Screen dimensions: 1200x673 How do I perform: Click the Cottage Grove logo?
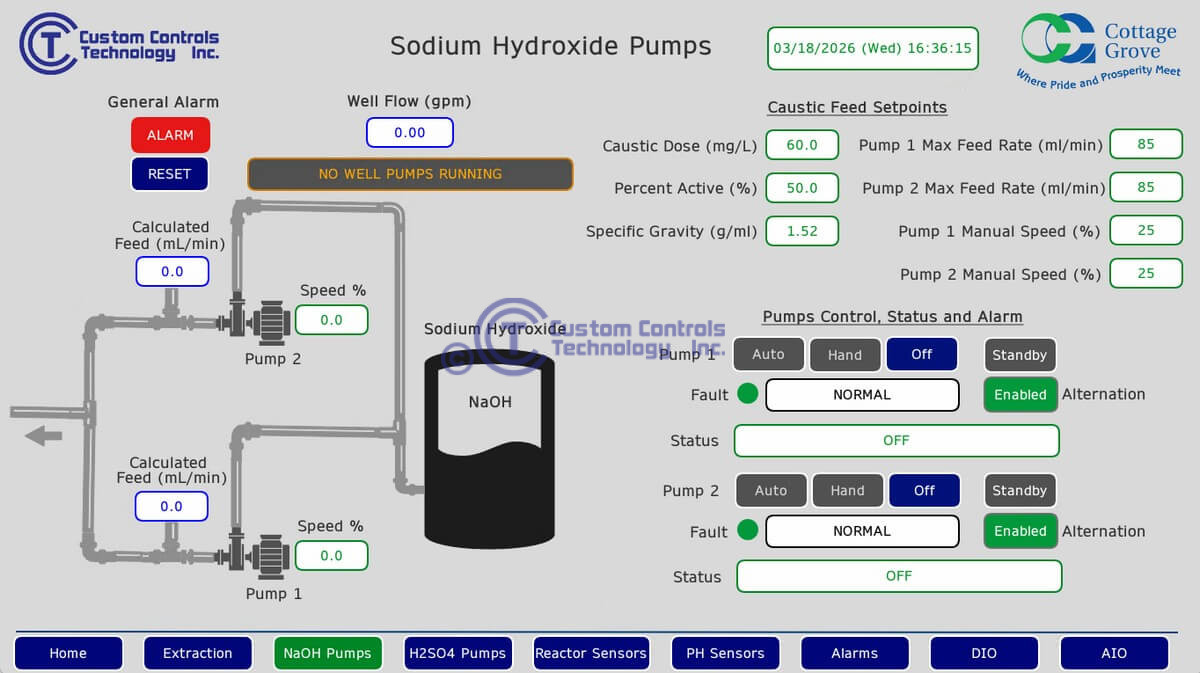pos(1099,50)
